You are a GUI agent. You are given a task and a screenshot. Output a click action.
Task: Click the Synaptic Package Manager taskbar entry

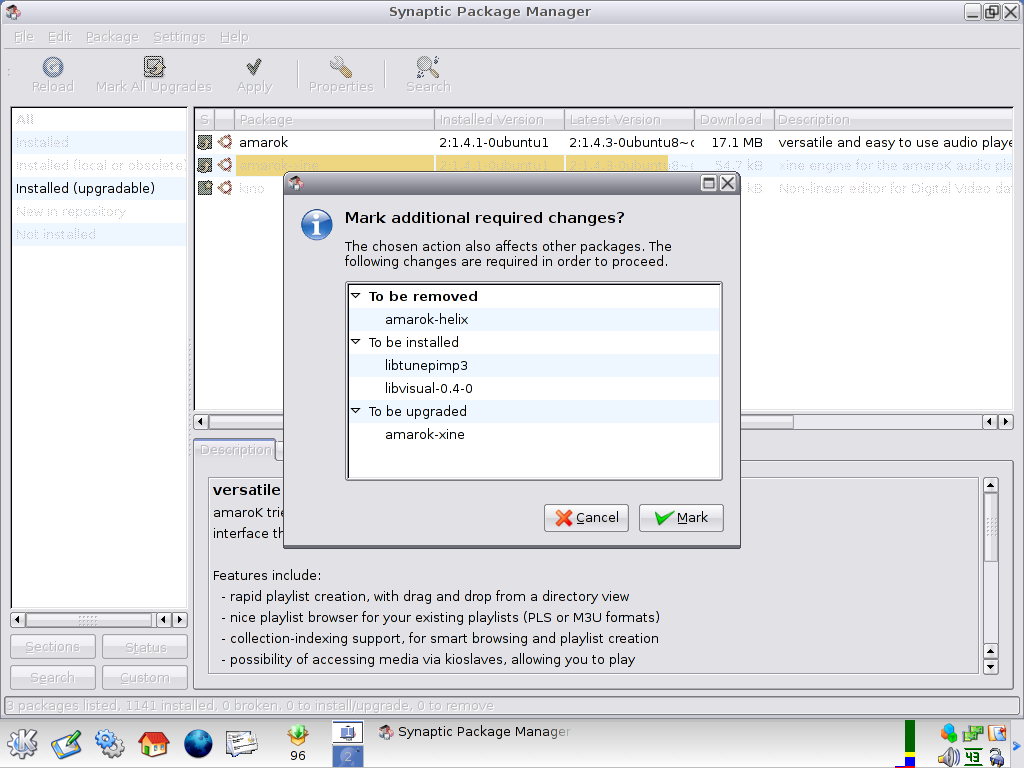(475, 732)
